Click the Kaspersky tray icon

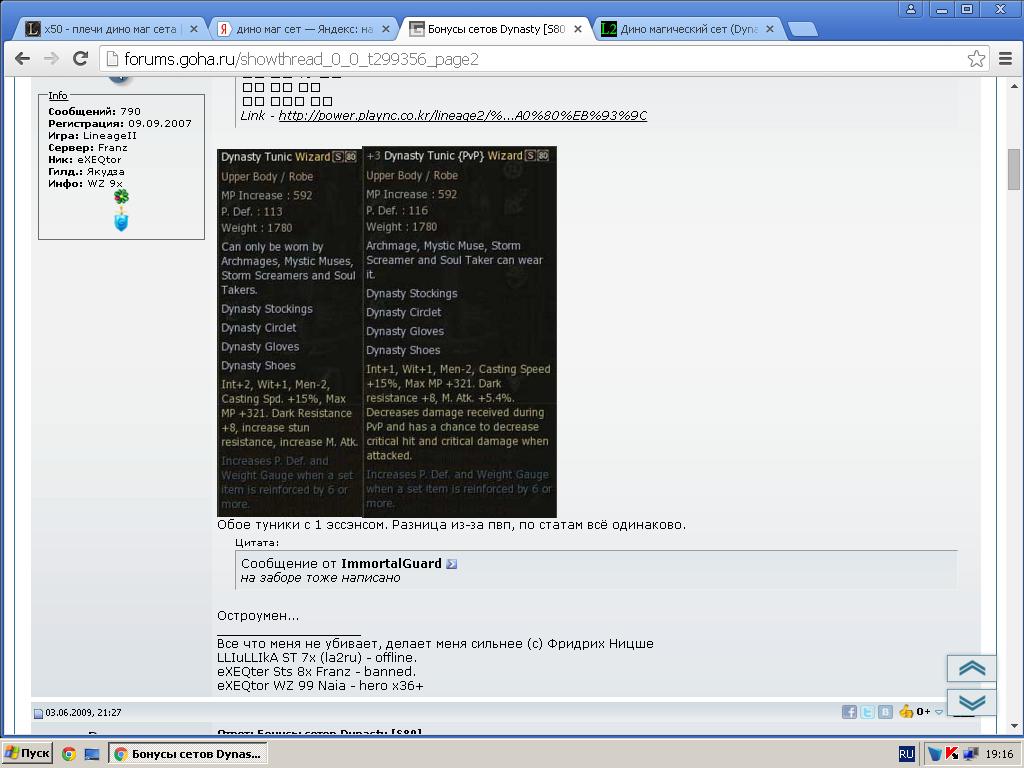952,754
